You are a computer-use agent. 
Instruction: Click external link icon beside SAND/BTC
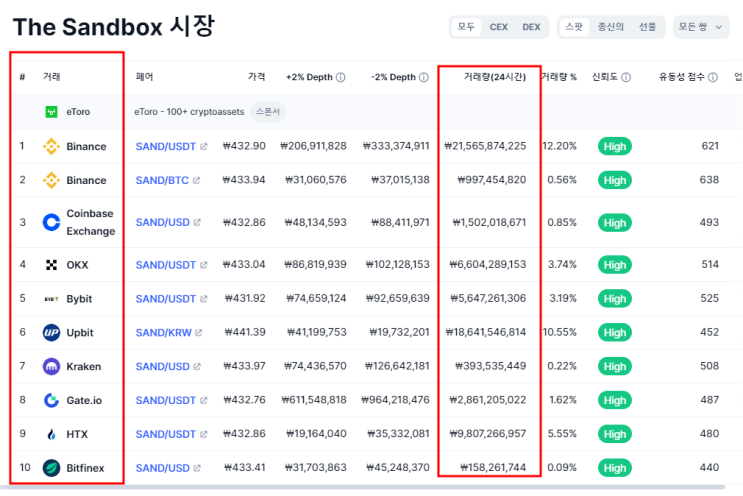point(196,180)
